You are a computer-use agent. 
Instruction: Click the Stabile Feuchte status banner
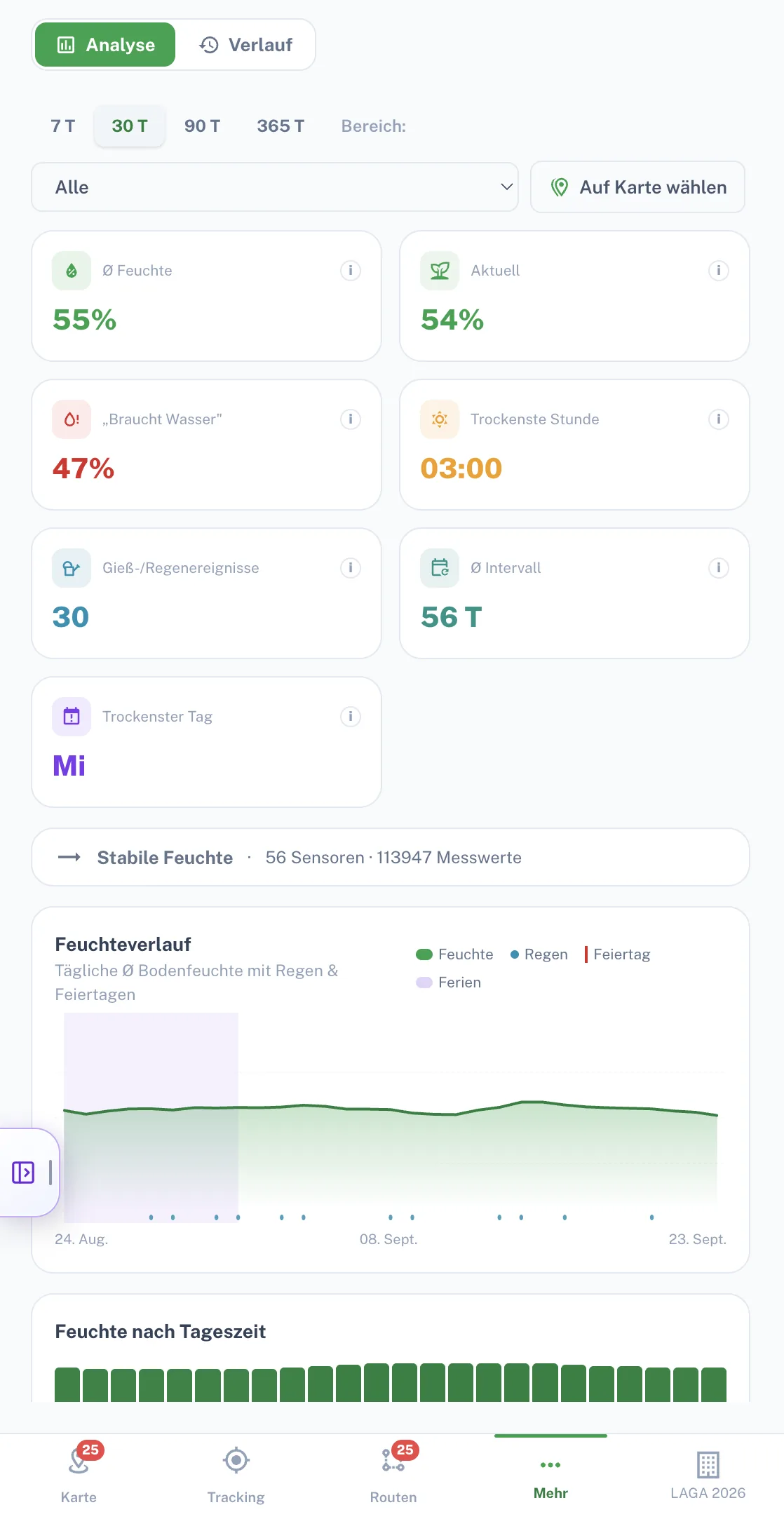pyautogui.click(x=391, y=858)
